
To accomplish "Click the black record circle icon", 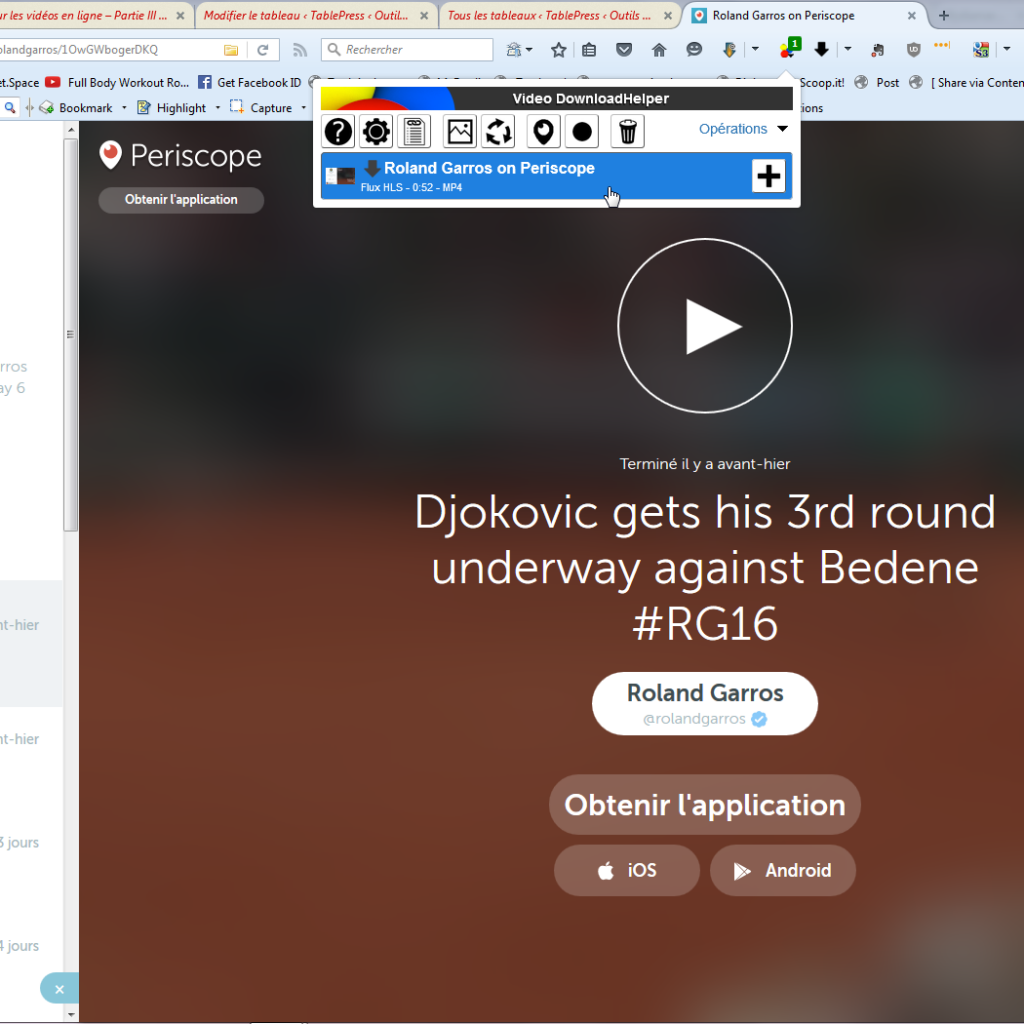I will [582, 131].
